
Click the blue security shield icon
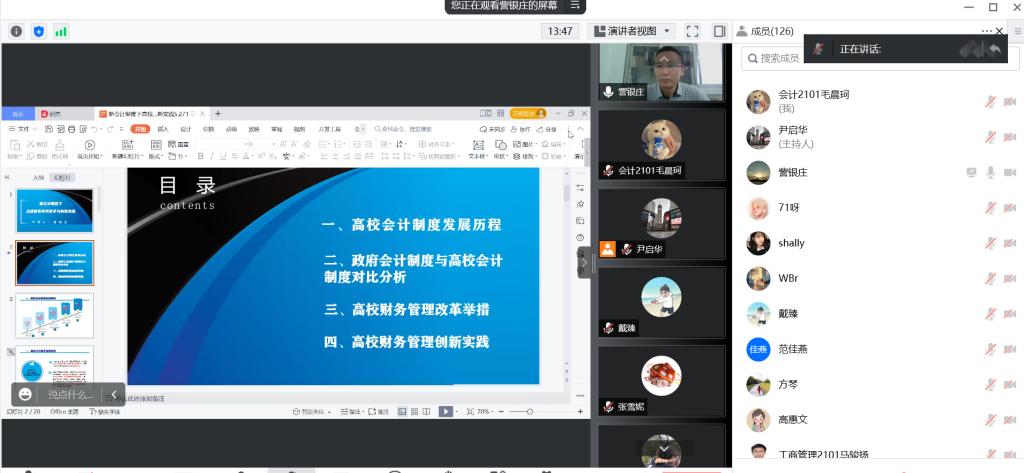pos(39,31)
